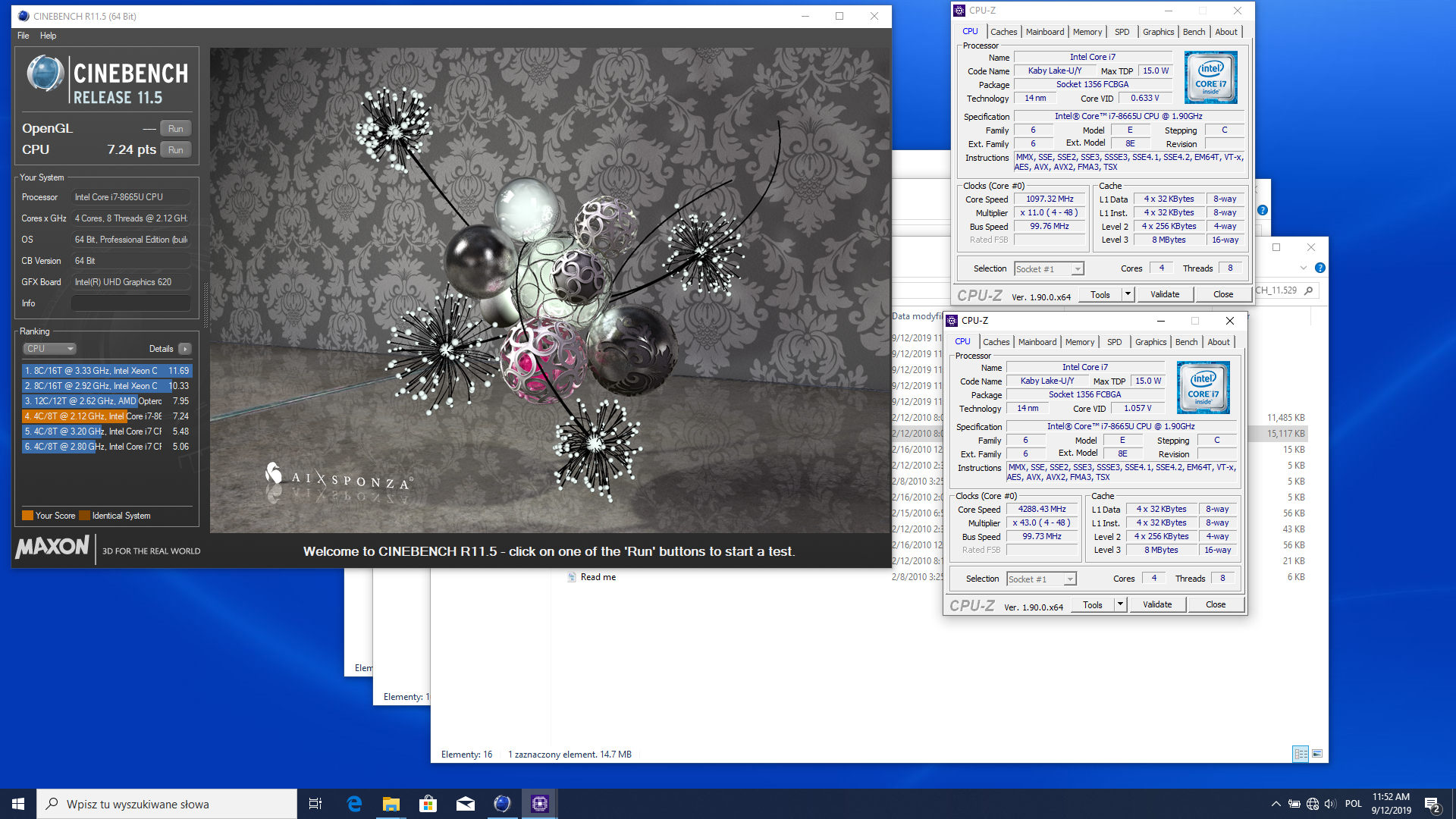The width and height of the screenshot is (1456, 819).
Task: Click the orange Your Score legend swatch
Action: click(28, 516)
